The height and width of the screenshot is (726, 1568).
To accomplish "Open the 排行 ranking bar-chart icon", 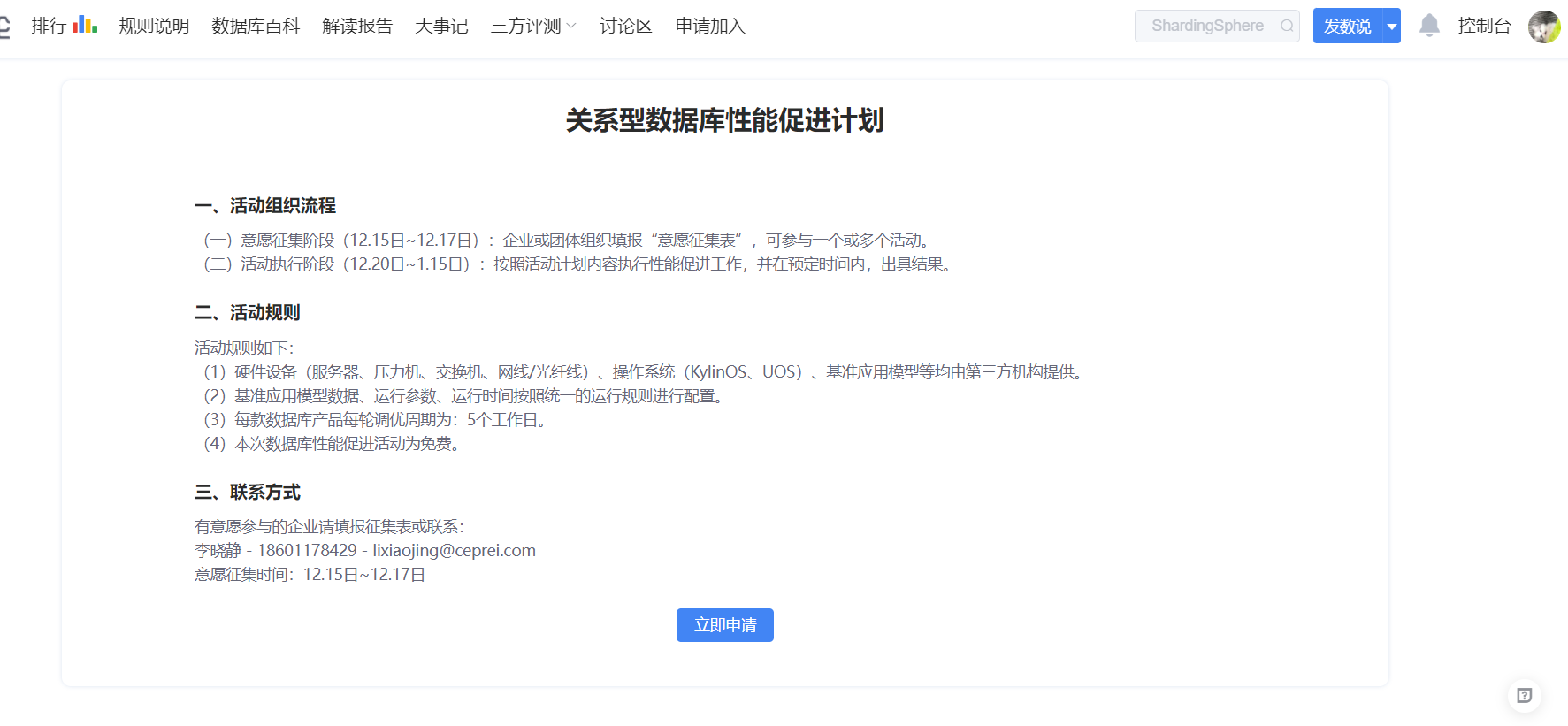I will coord(85,25).
